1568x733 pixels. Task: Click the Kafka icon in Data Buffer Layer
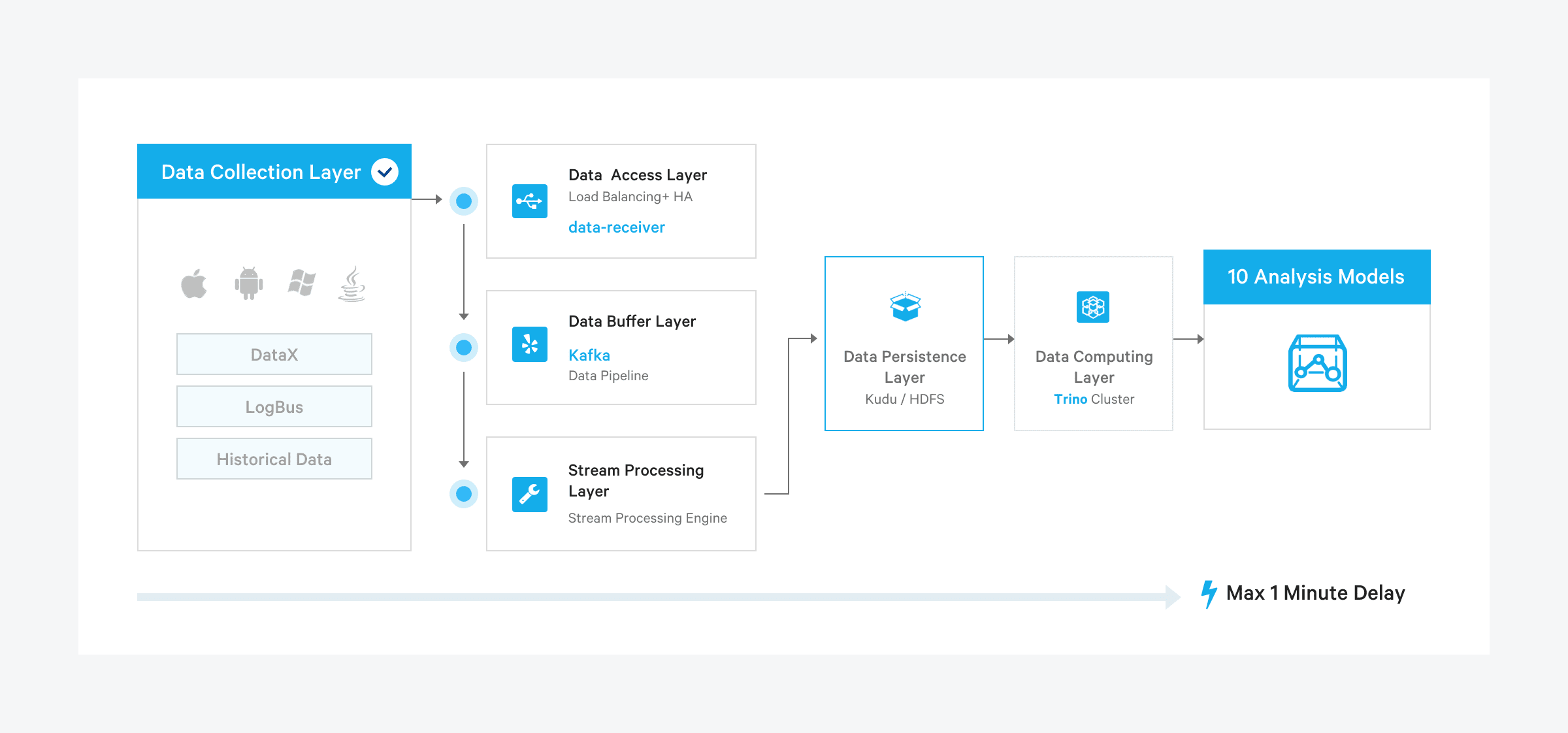click(529, 344)
